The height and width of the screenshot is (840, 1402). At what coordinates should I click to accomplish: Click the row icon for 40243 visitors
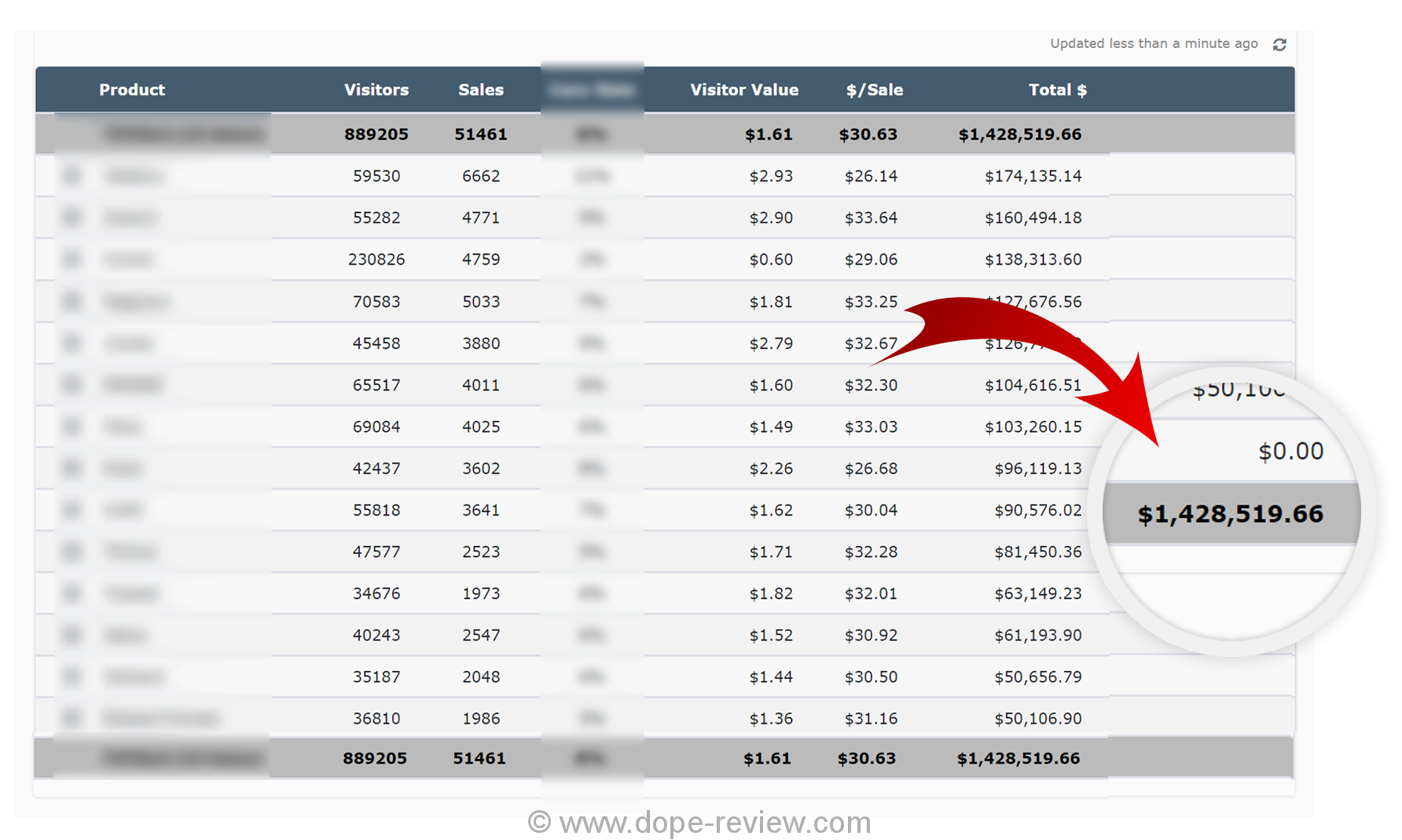(72, 635)
